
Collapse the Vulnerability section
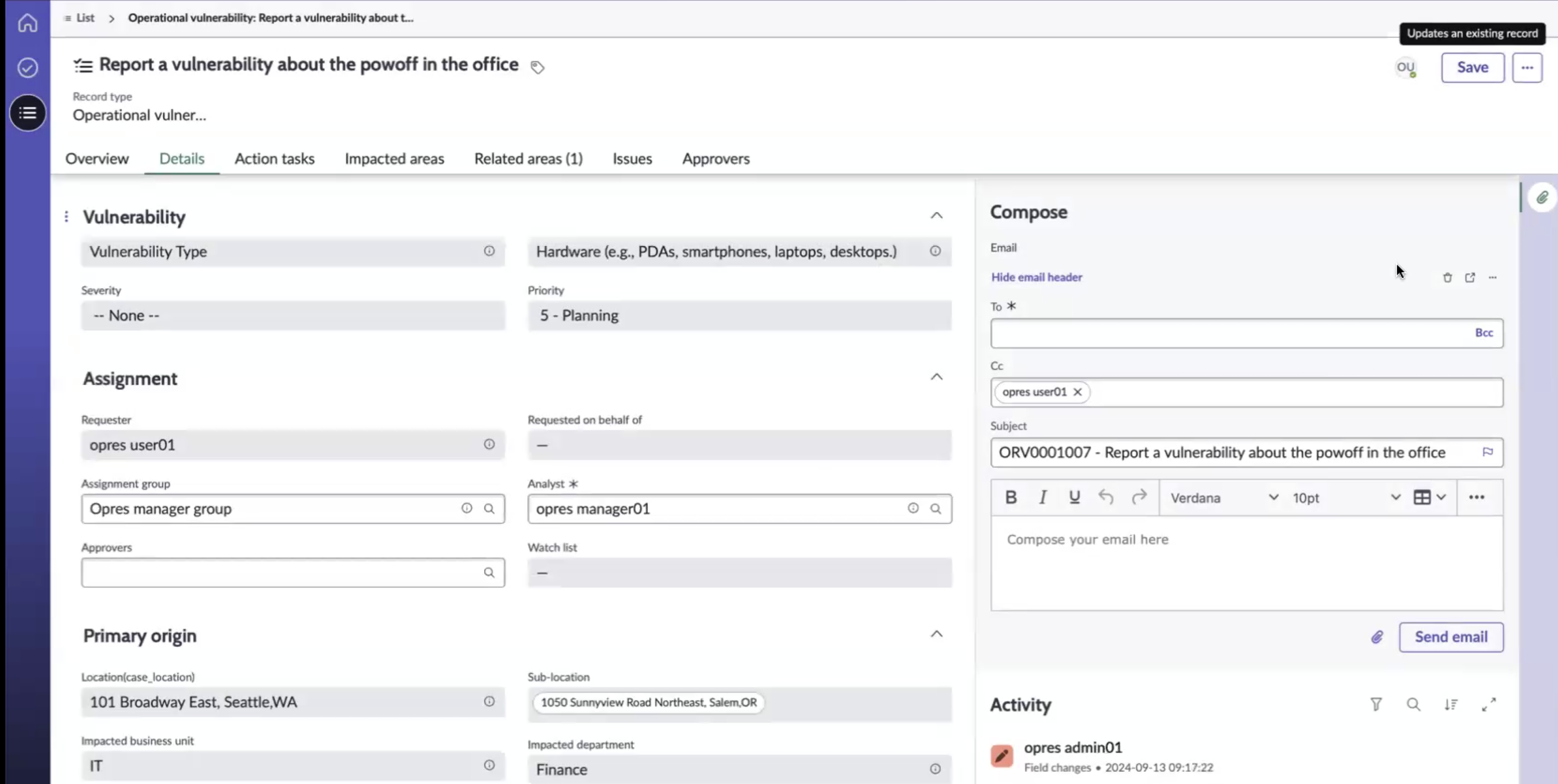(x=936, y=215)
